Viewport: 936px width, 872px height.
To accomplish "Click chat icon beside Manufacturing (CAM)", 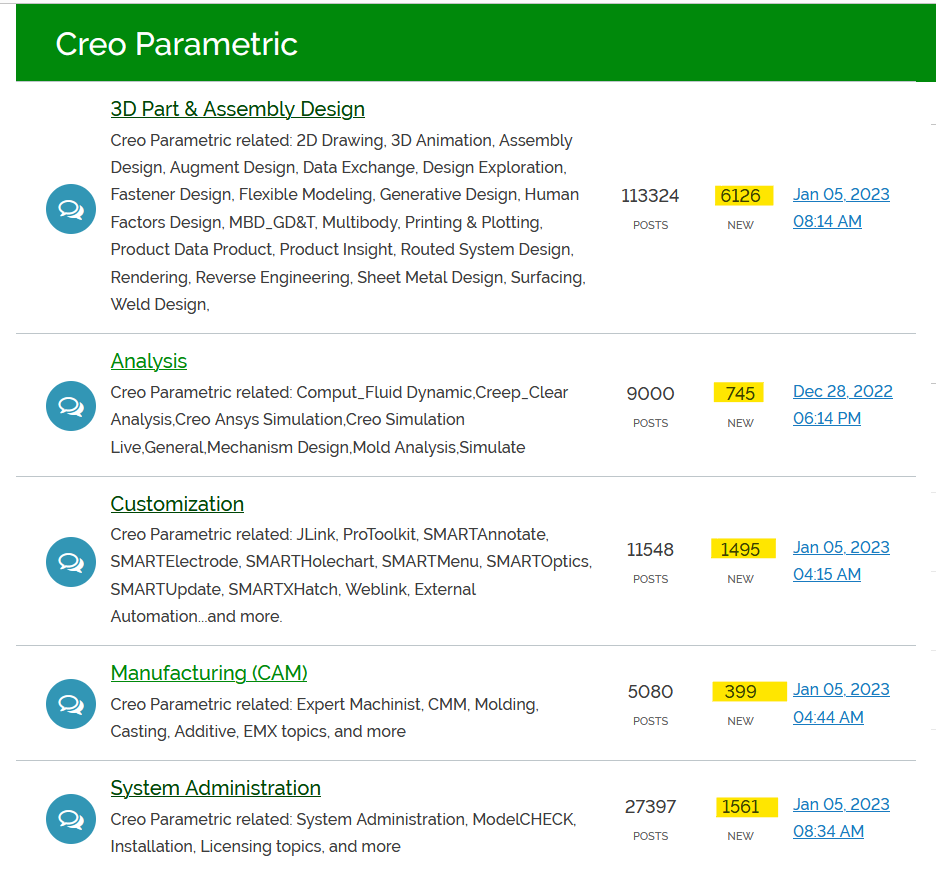I will 71,704.
